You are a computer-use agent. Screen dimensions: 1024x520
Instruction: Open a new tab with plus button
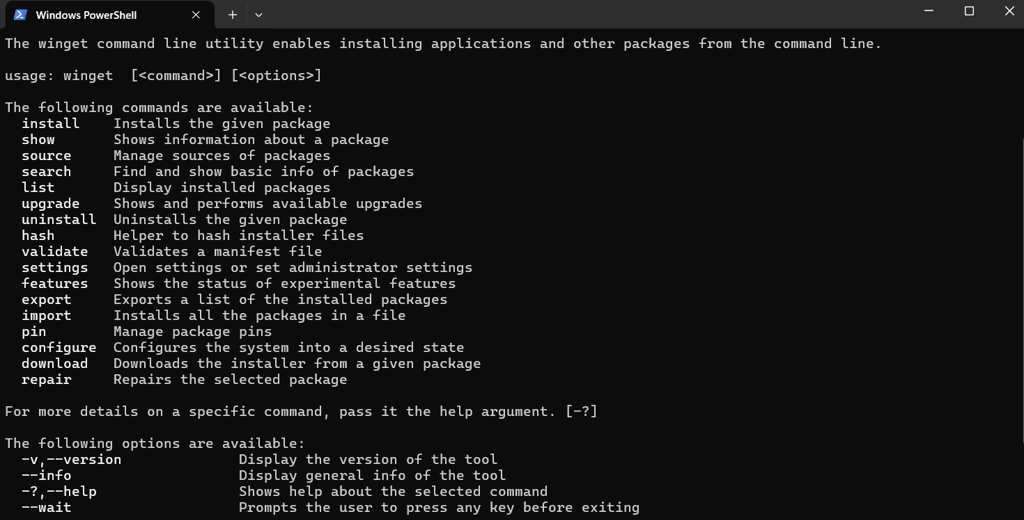[232, 15]
